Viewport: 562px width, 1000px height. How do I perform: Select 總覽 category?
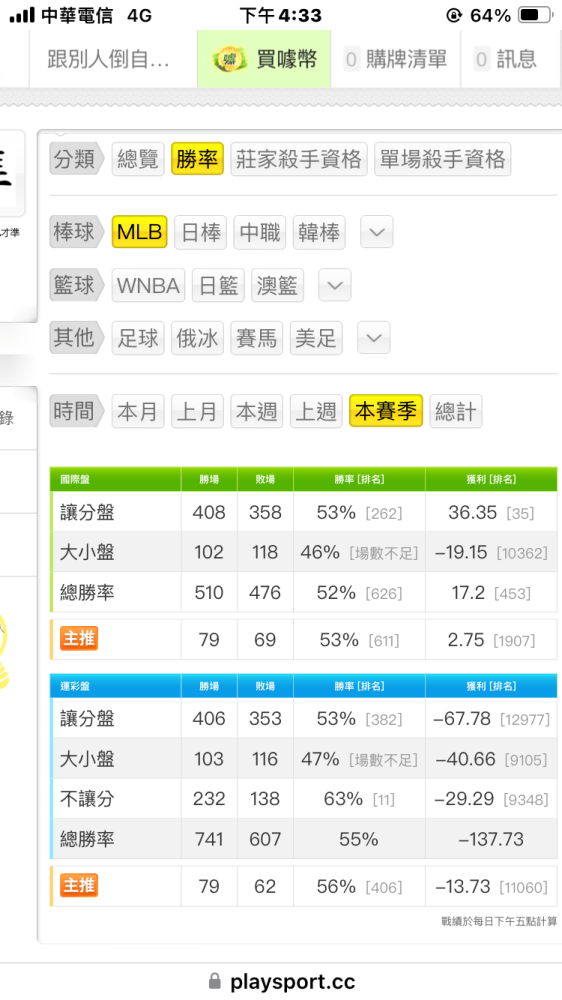[138, 159]
